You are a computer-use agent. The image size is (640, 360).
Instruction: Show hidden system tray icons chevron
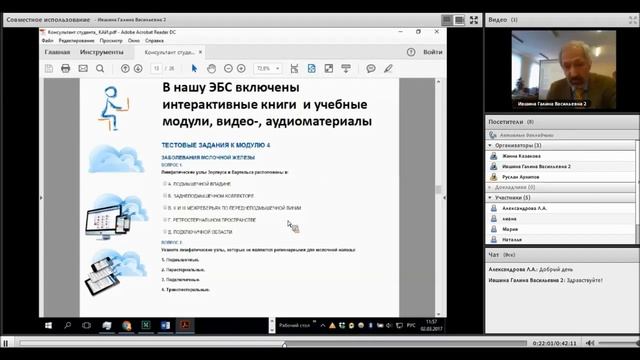click(x=323, y=325)
